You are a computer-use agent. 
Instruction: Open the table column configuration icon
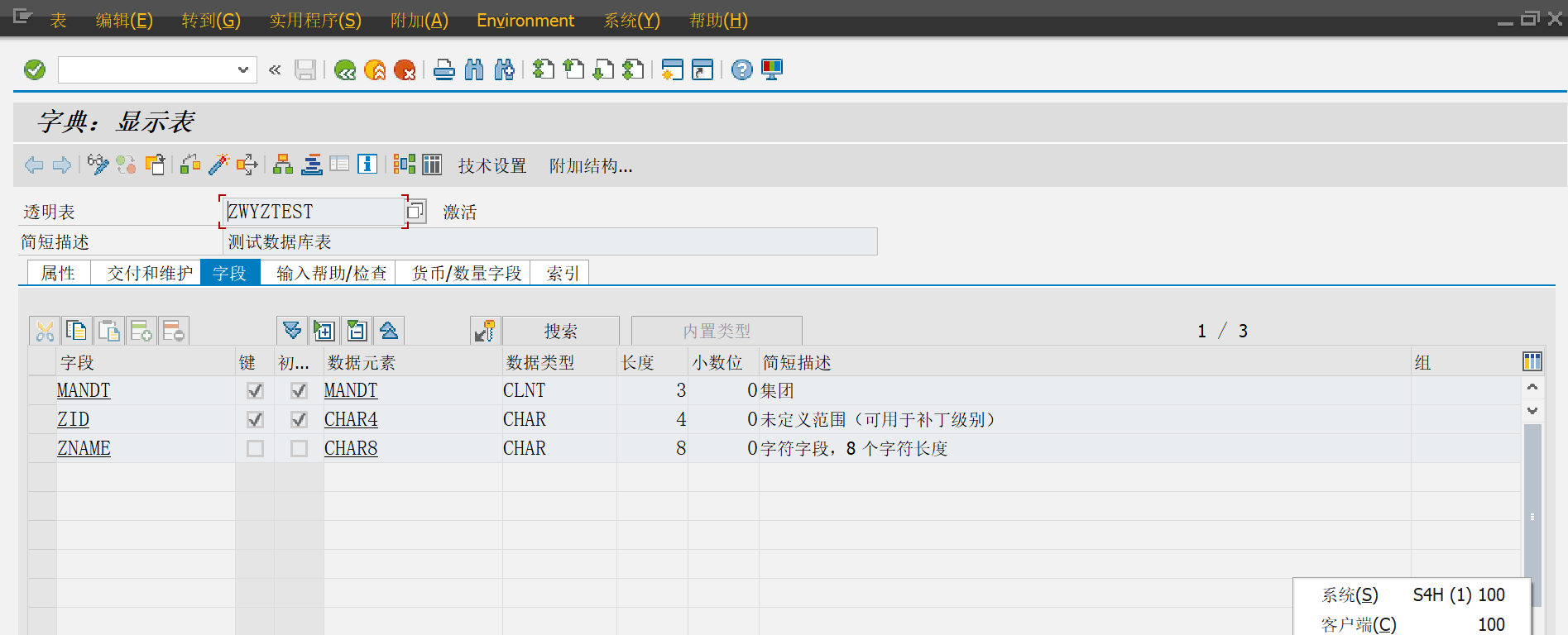pyautogui.click(x=1532, y=361)
